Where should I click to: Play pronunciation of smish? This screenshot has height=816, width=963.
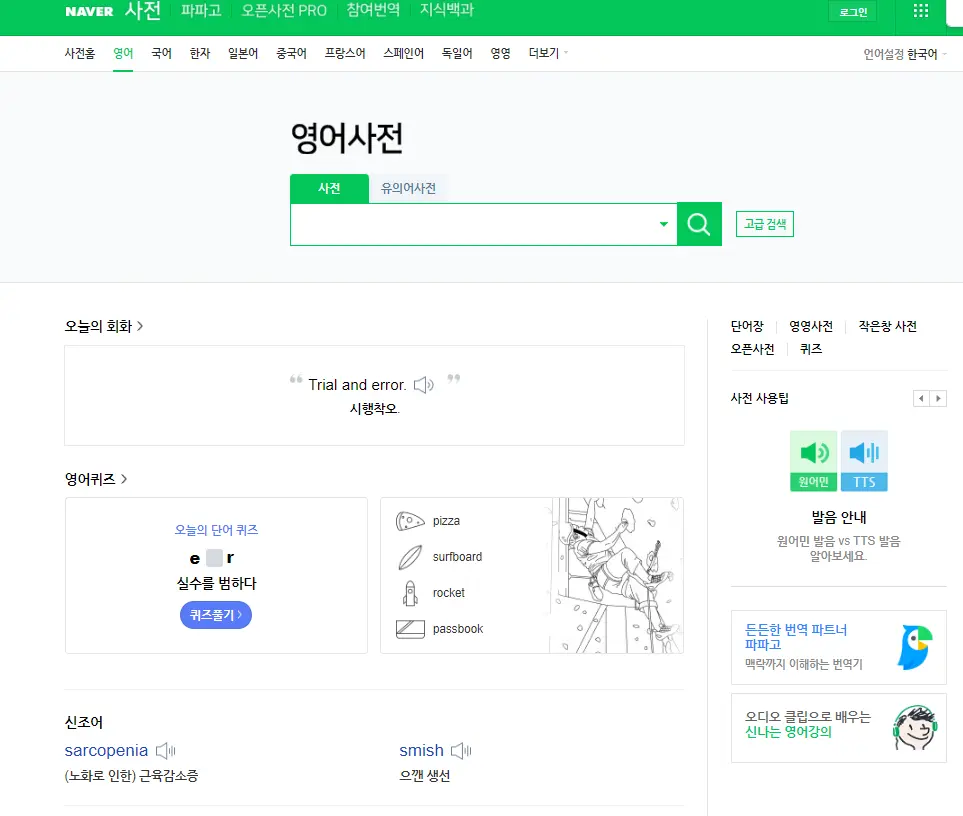[460, 751]
